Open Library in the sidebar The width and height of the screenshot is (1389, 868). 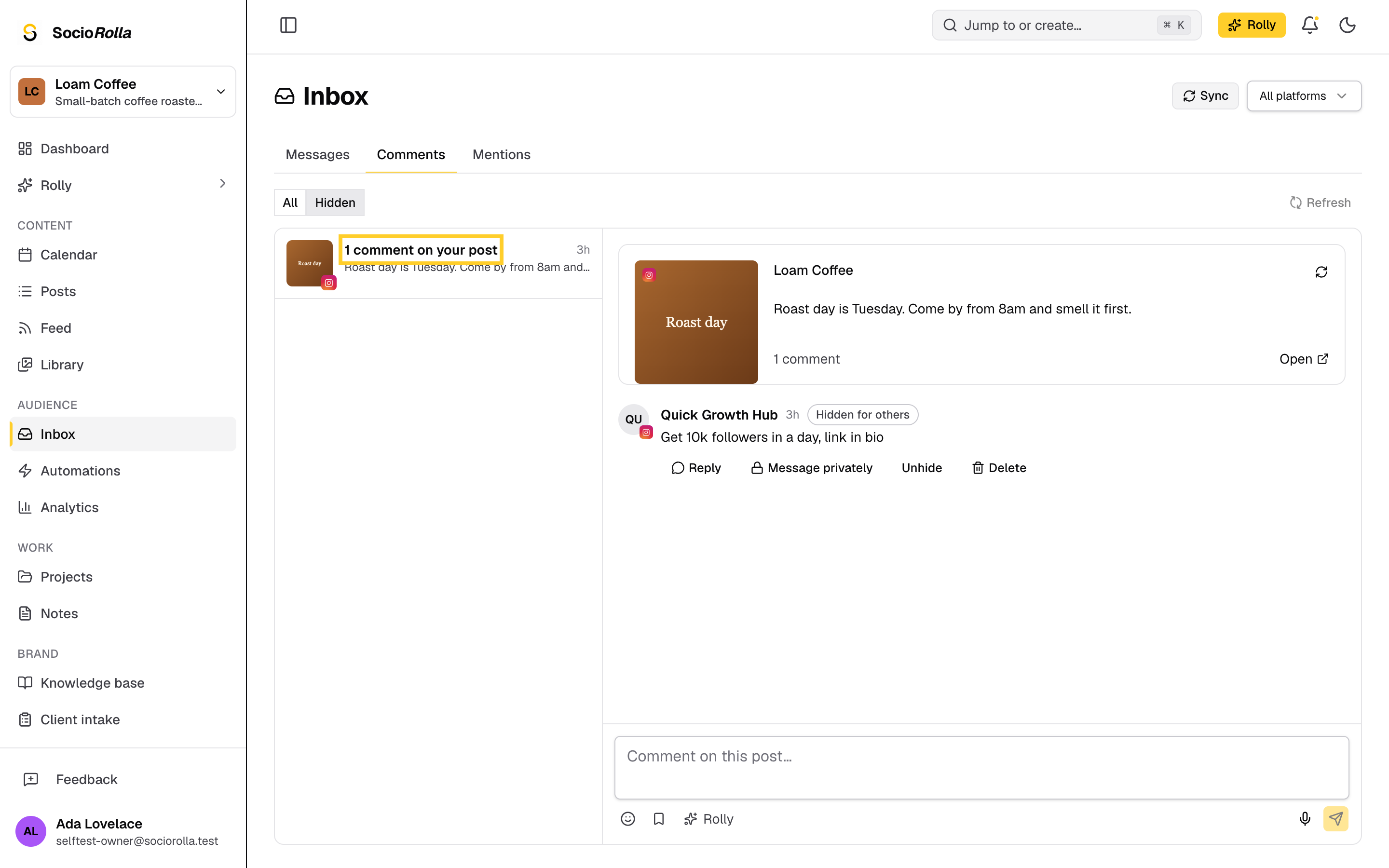tap(123, 365)
